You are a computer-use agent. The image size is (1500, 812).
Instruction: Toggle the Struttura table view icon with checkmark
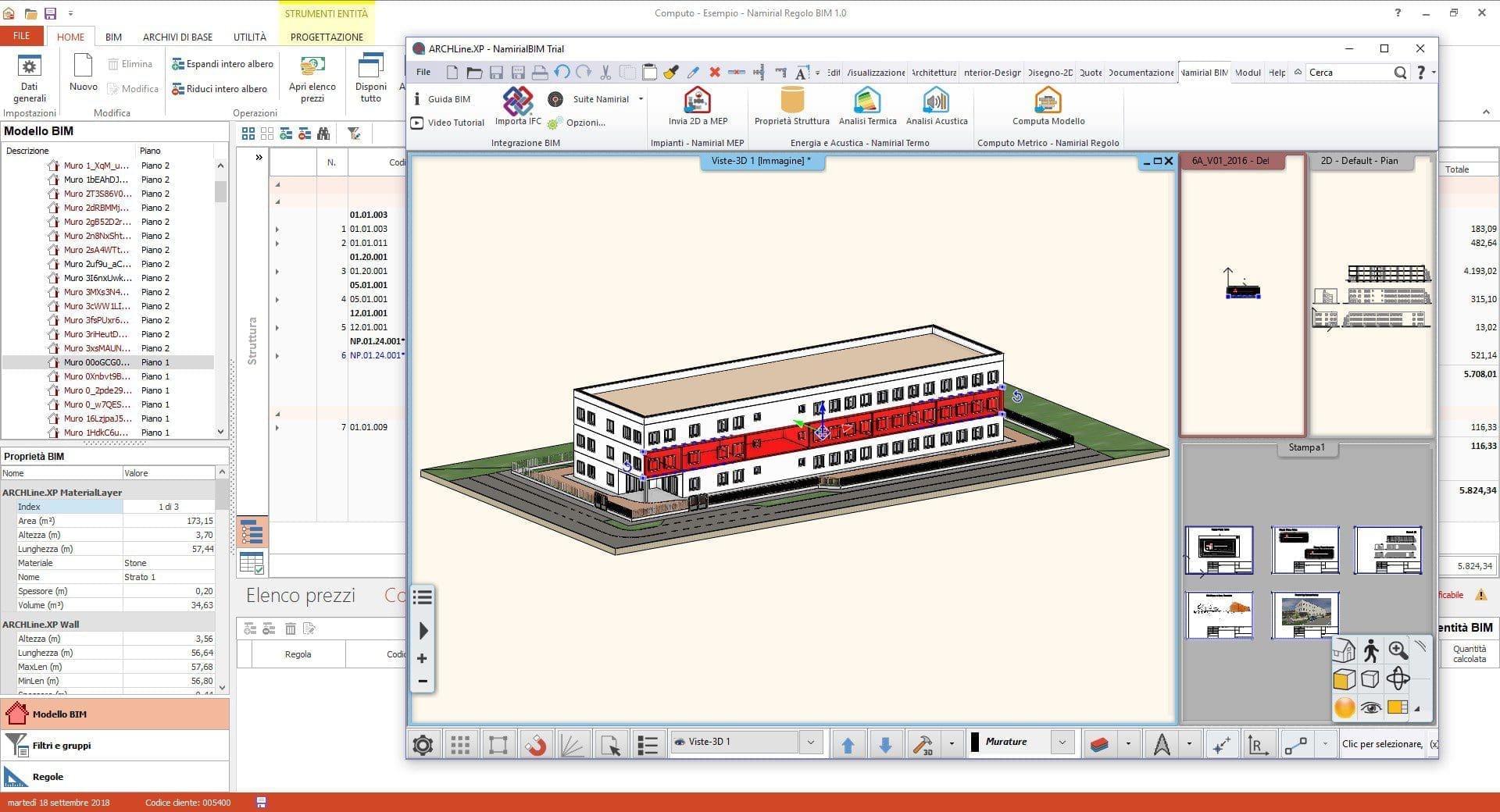point(252,564)
